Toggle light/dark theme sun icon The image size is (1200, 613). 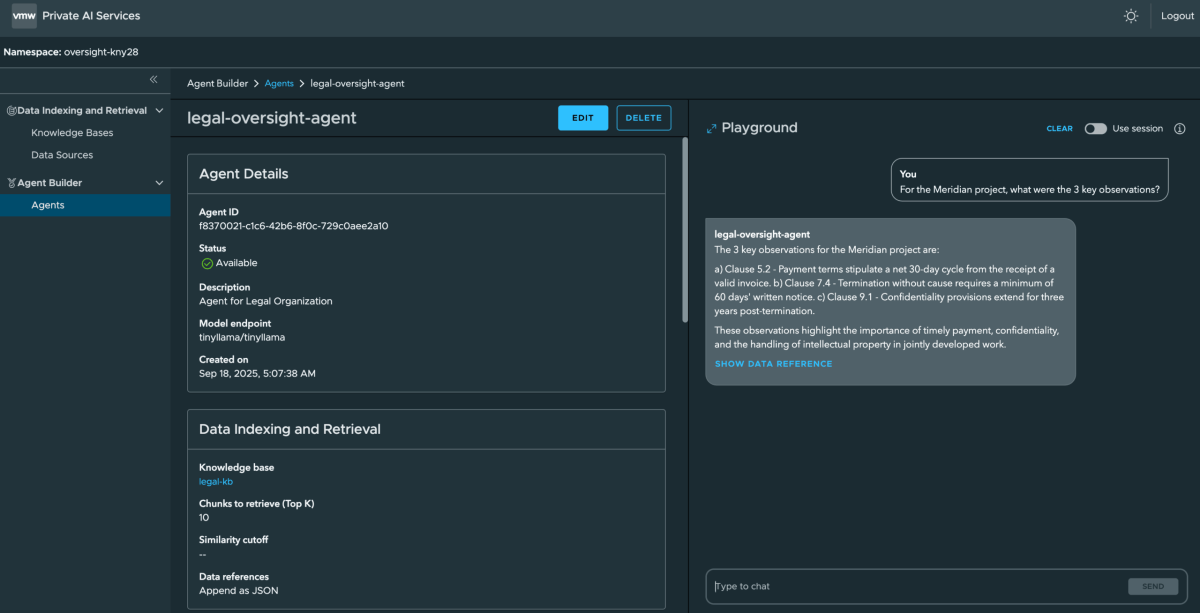coord(1131,16)
